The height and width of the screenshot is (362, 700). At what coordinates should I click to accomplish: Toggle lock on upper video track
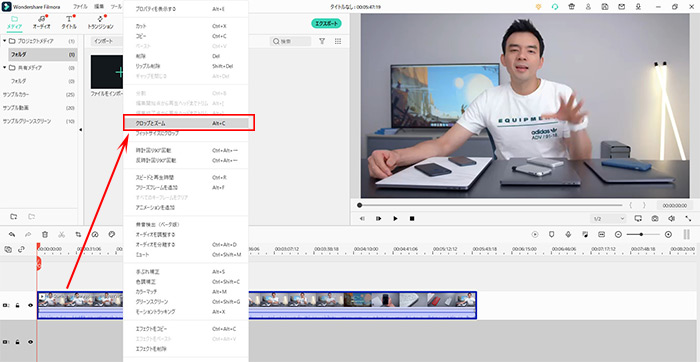click(17, 305)
